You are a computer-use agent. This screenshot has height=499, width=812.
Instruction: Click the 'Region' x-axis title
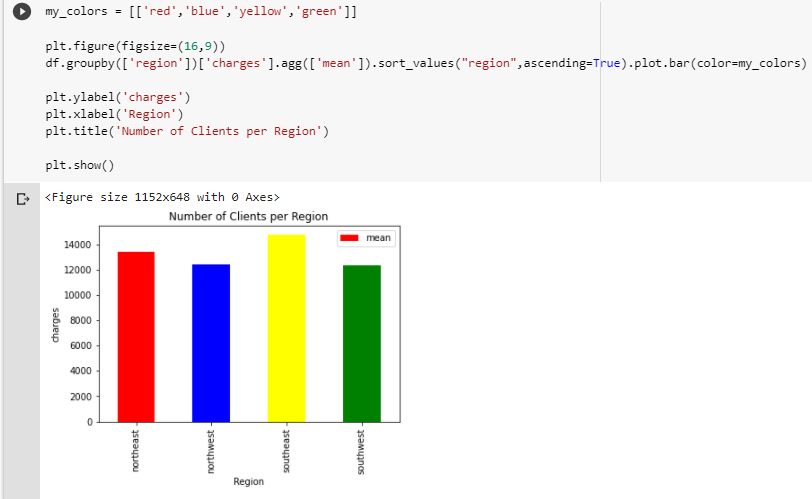point(249,481)
